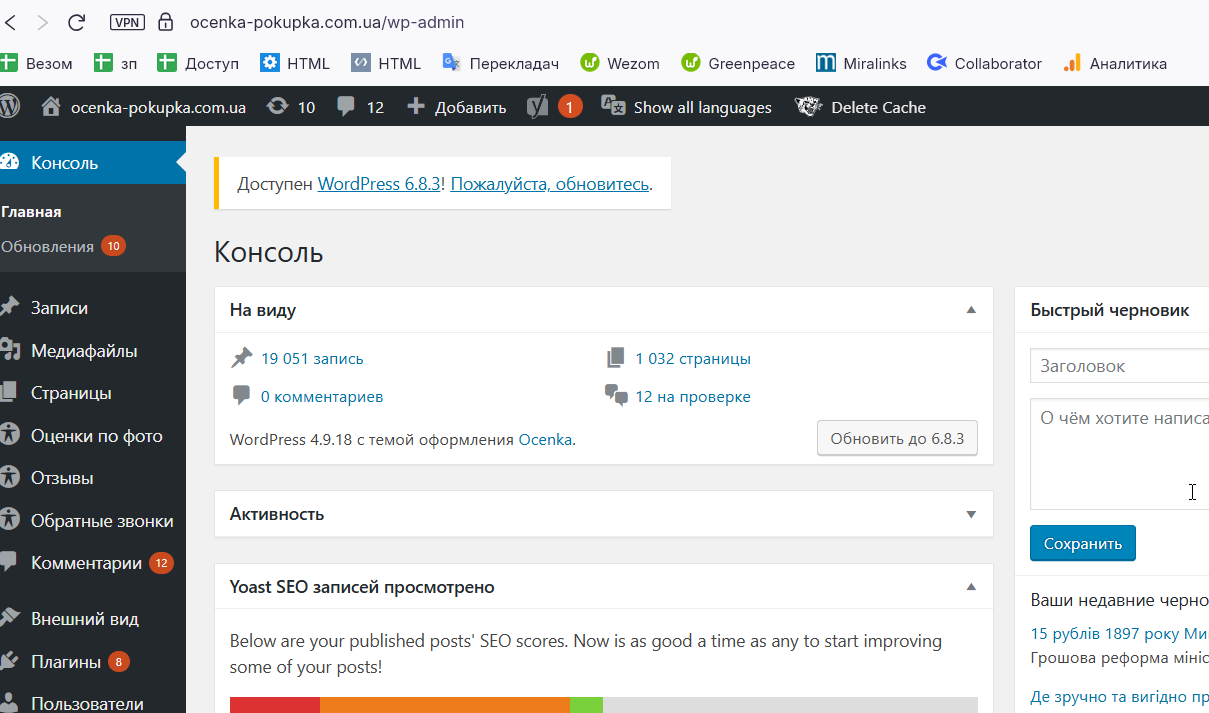Click the Заголовок input field

(1119, 366)
